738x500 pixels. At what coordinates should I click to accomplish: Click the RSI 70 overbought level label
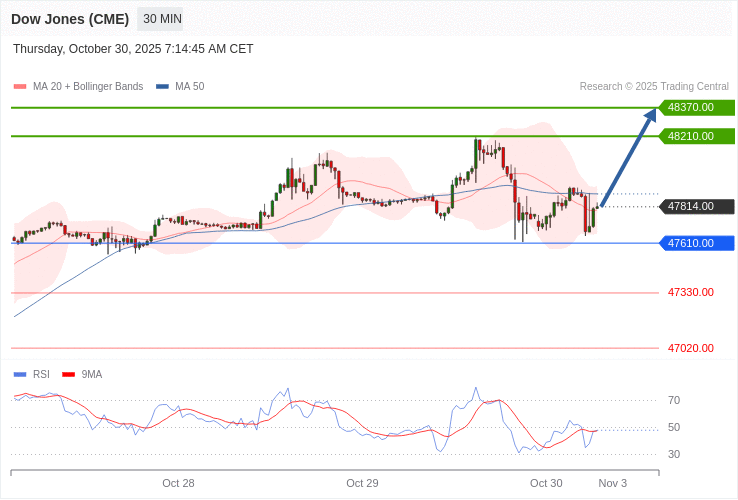(x=674, y=400)
